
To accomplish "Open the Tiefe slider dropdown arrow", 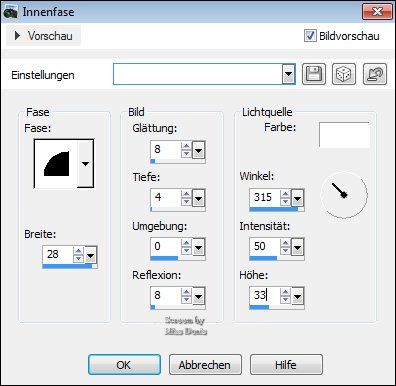I will click(198, 199).
